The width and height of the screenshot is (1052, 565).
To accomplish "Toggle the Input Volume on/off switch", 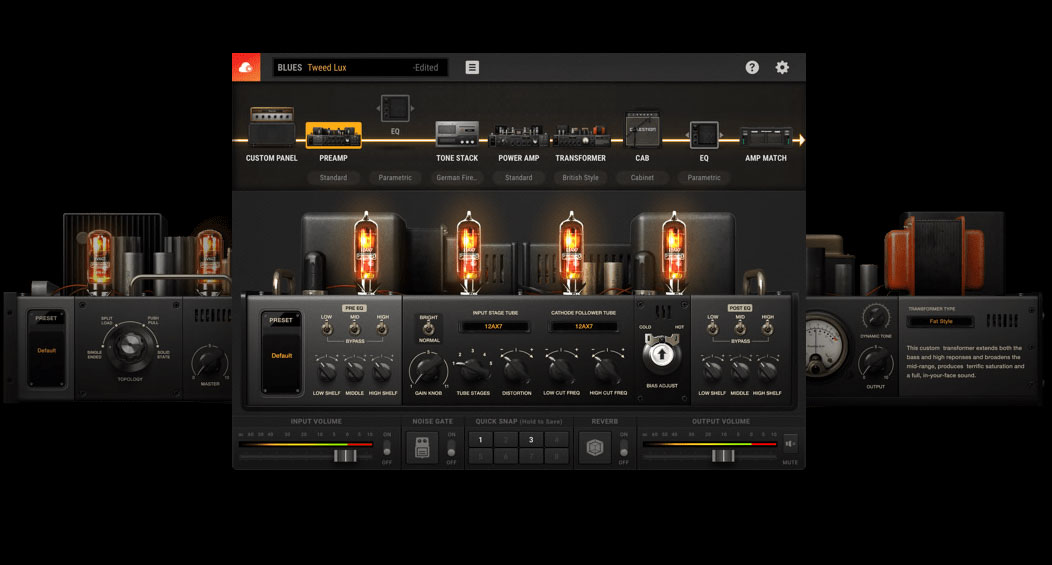I will click(x=387, y=448).
